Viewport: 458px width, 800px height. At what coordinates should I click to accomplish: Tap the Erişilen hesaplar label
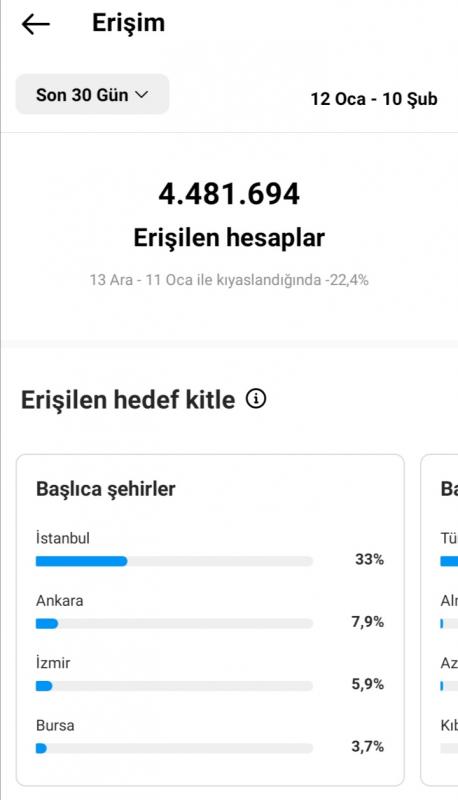[229, 238]
